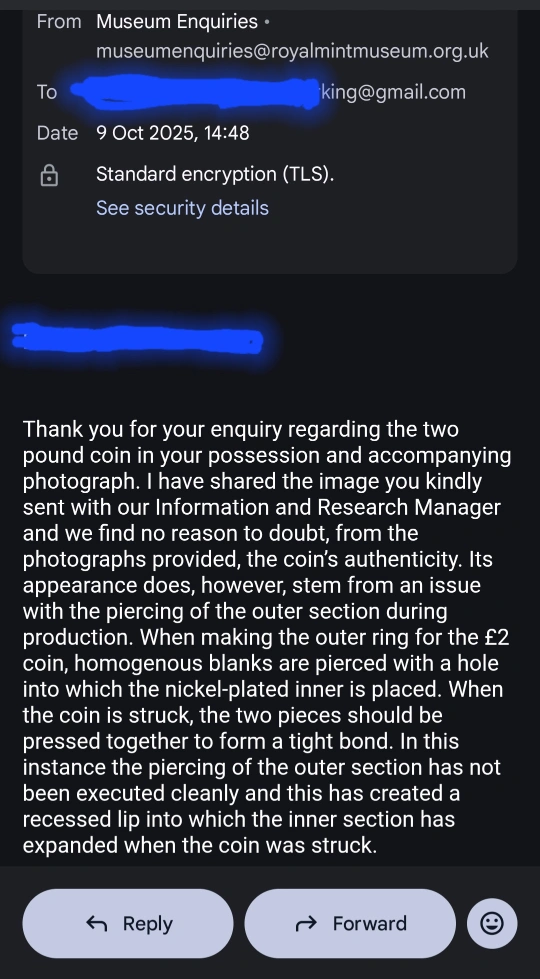
Task: Click the museumenquiries@royalmintmuseum.org.uk address
Action: 292,51
